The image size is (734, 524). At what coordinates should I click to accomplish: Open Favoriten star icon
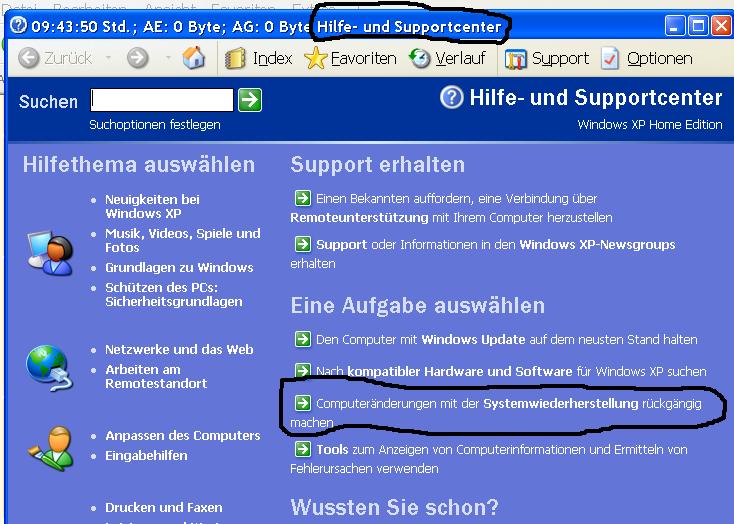pyautogui.click(x=315, y=58)
